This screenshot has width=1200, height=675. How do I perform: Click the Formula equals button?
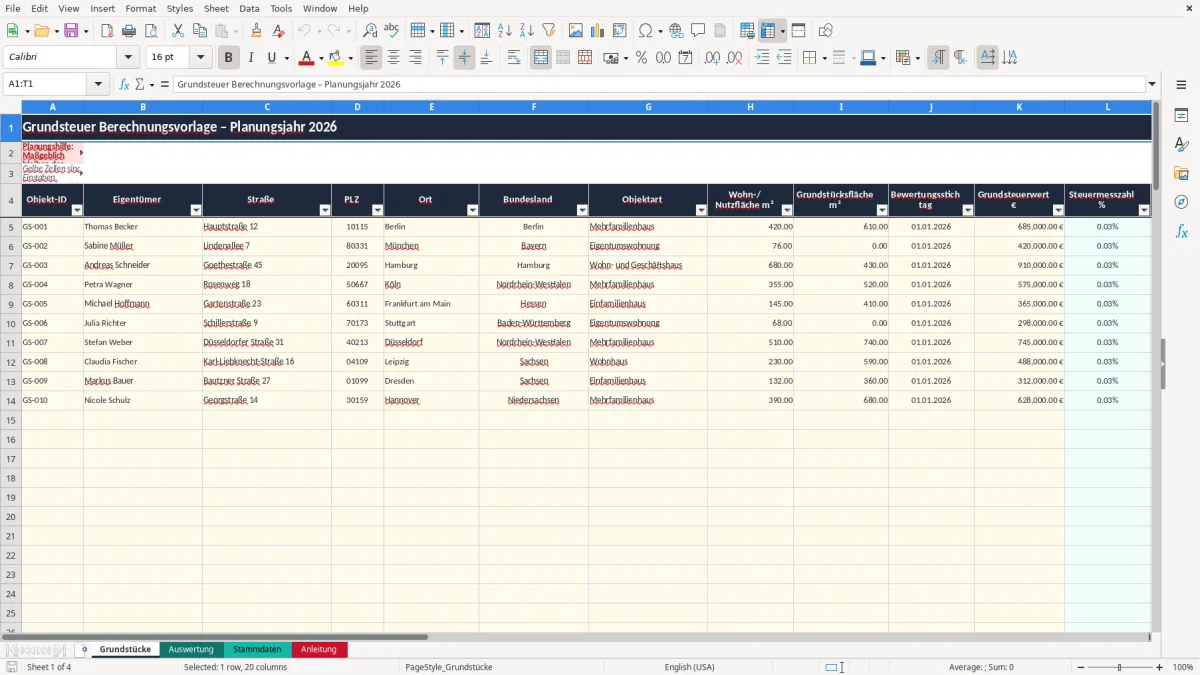(x=165, y=84)
